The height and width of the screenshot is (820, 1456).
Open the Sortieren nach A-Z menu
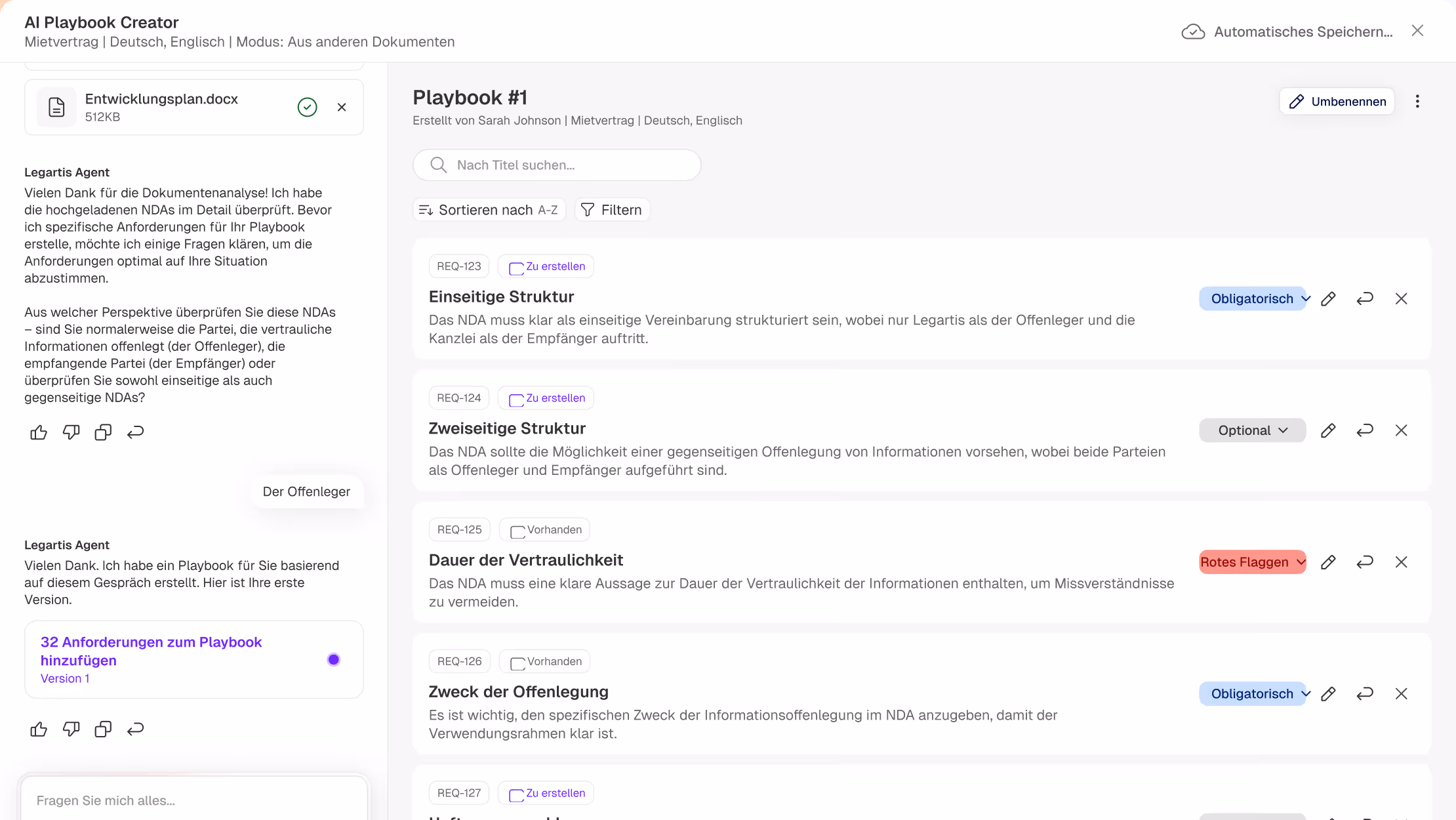(x=489, y=209)
